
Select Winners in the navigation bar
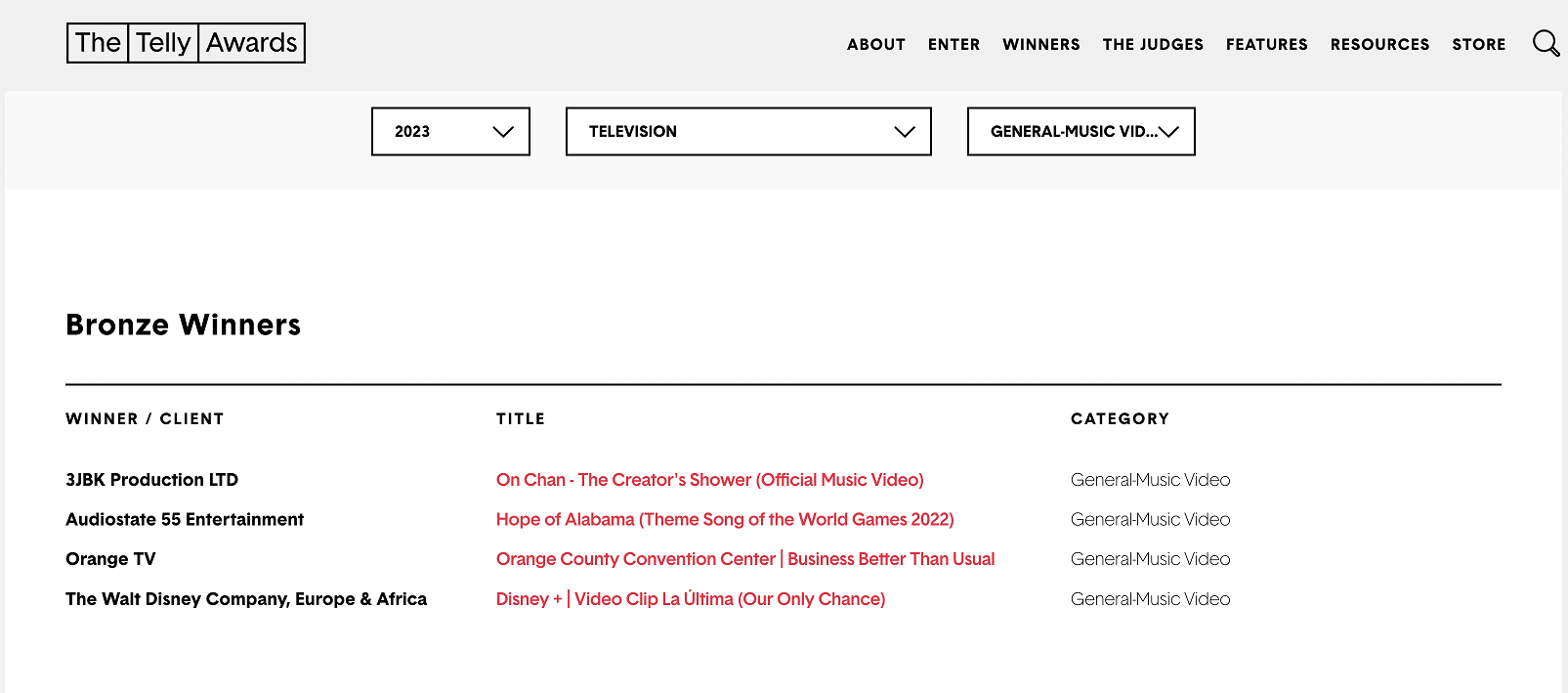point(1040,44)
